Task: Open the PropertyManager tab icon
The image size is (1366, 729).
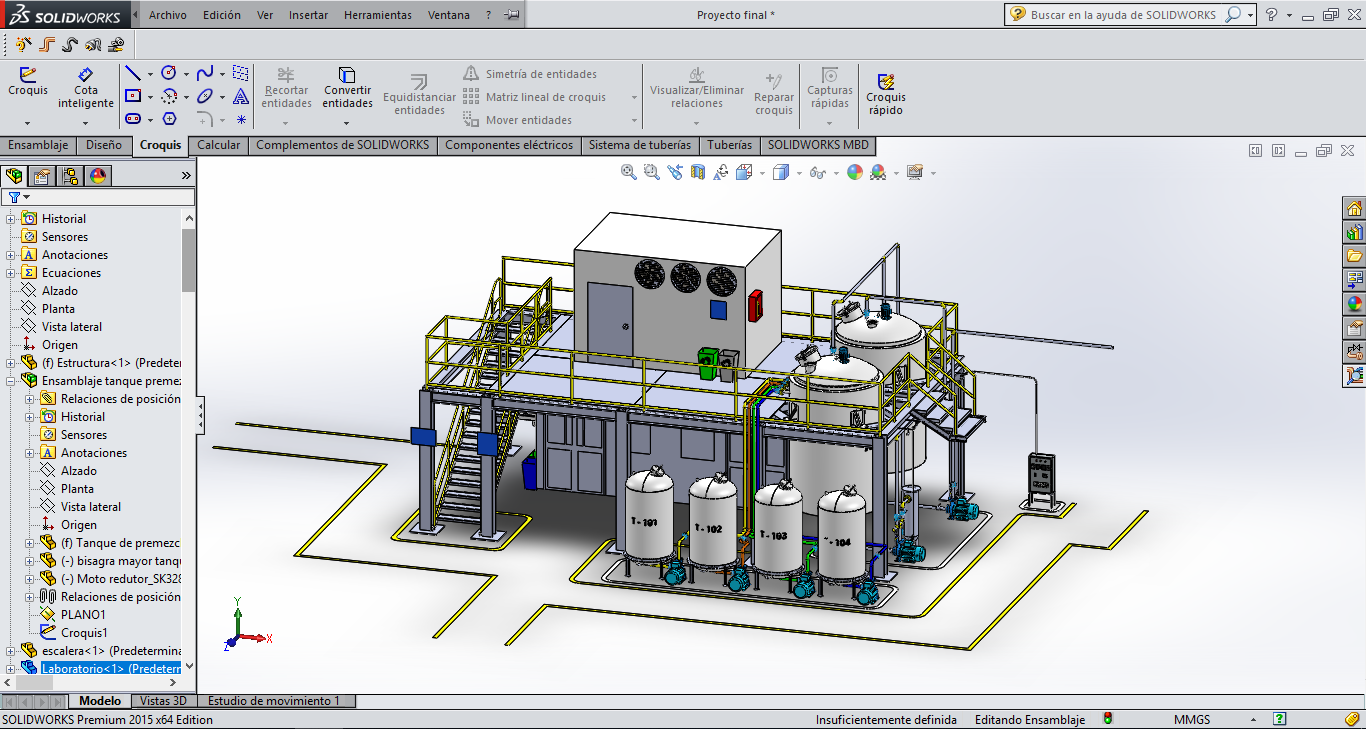Action: 41,176
